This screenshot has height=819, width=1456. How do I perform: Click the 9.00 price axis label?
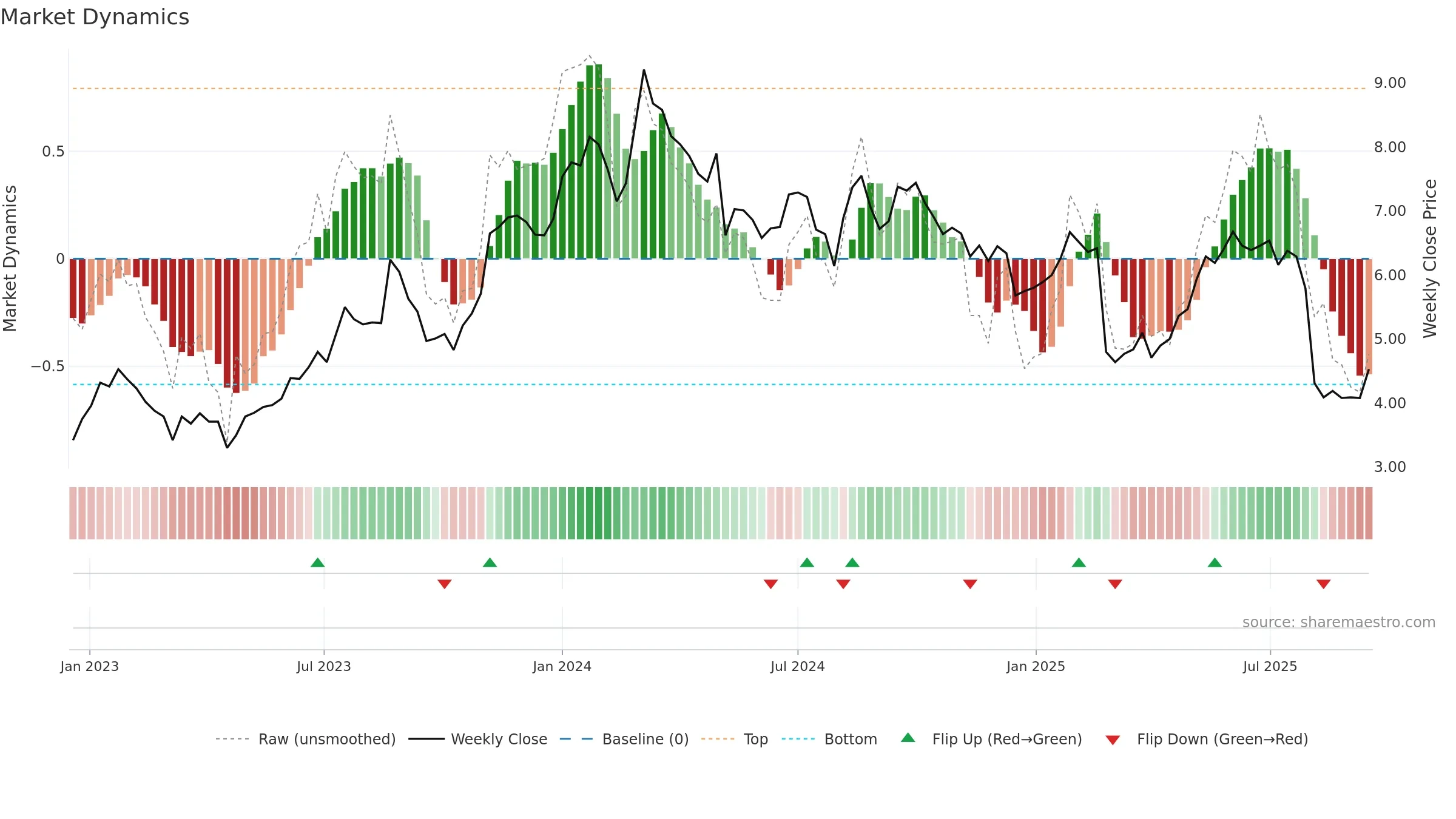pos(1390,83)
